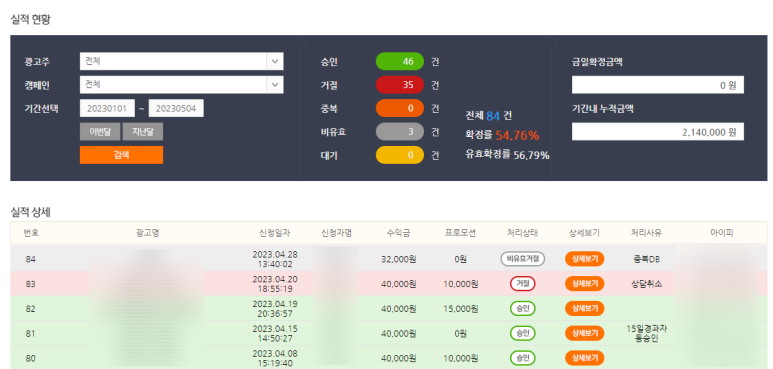Image resolution: width=773 pixels, height=369 pixels.
Task: Click row number 83
Action: [x=31, y=284]
